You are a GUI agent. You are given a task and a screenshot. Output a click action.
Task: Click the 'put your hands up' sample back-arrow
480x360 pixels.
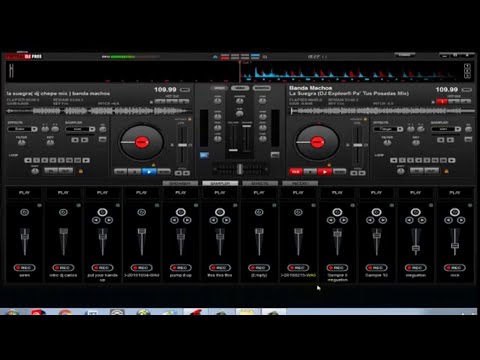(96, 220)
